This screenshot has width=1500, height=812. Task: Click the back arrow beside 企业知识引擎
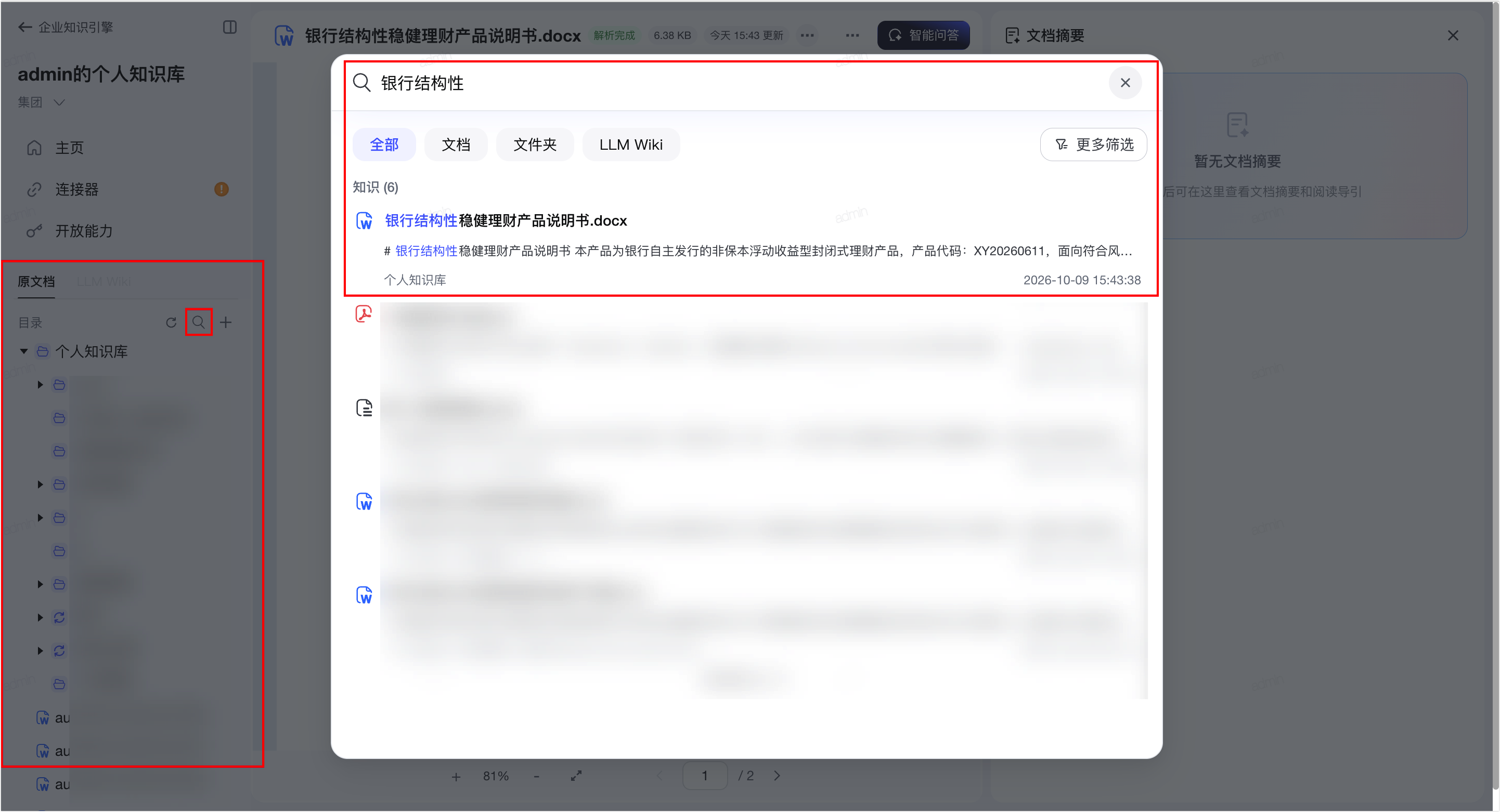coord(24,27)
